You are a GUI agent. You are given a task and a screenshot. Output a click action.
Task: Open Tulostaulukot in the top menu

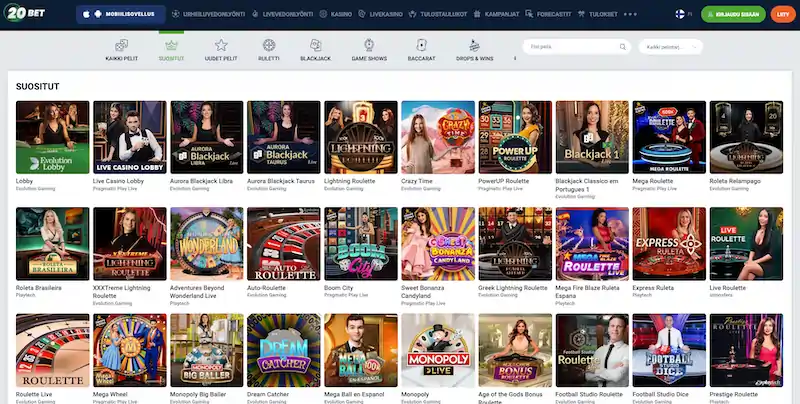coord(438,14)
